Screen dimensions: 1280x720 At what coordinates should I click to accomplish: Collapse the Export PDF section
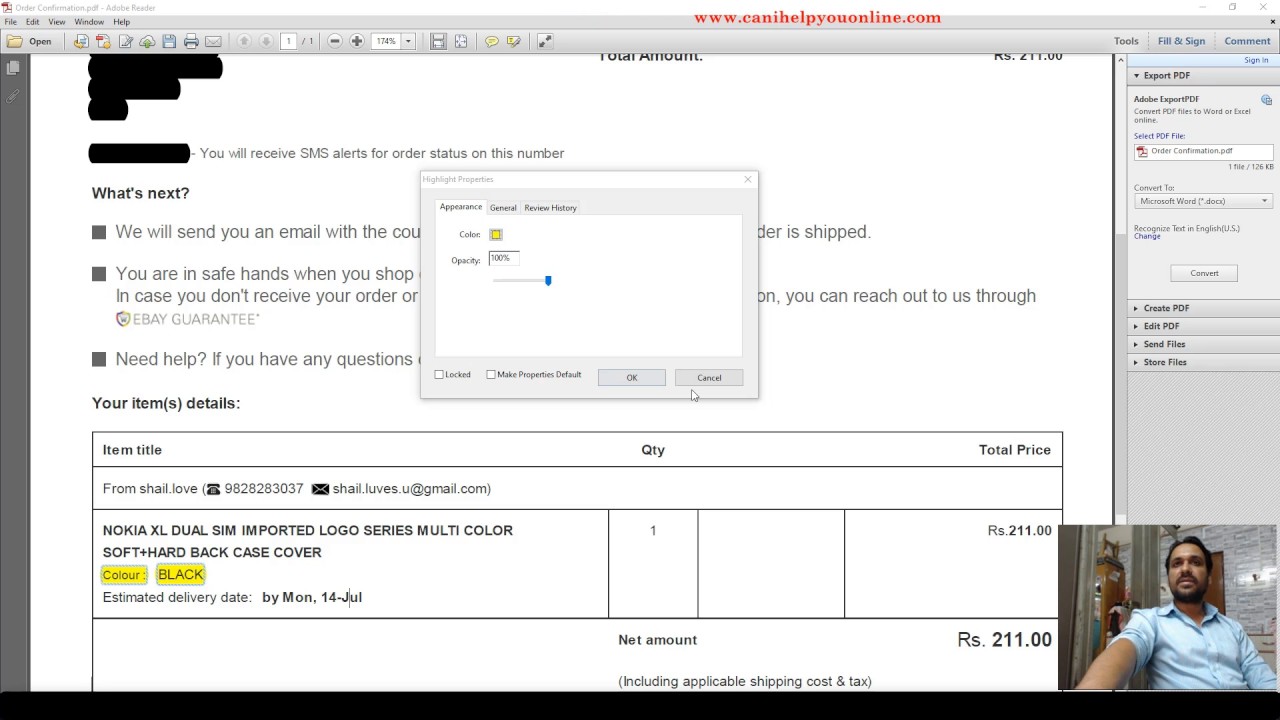point(1136,76)
